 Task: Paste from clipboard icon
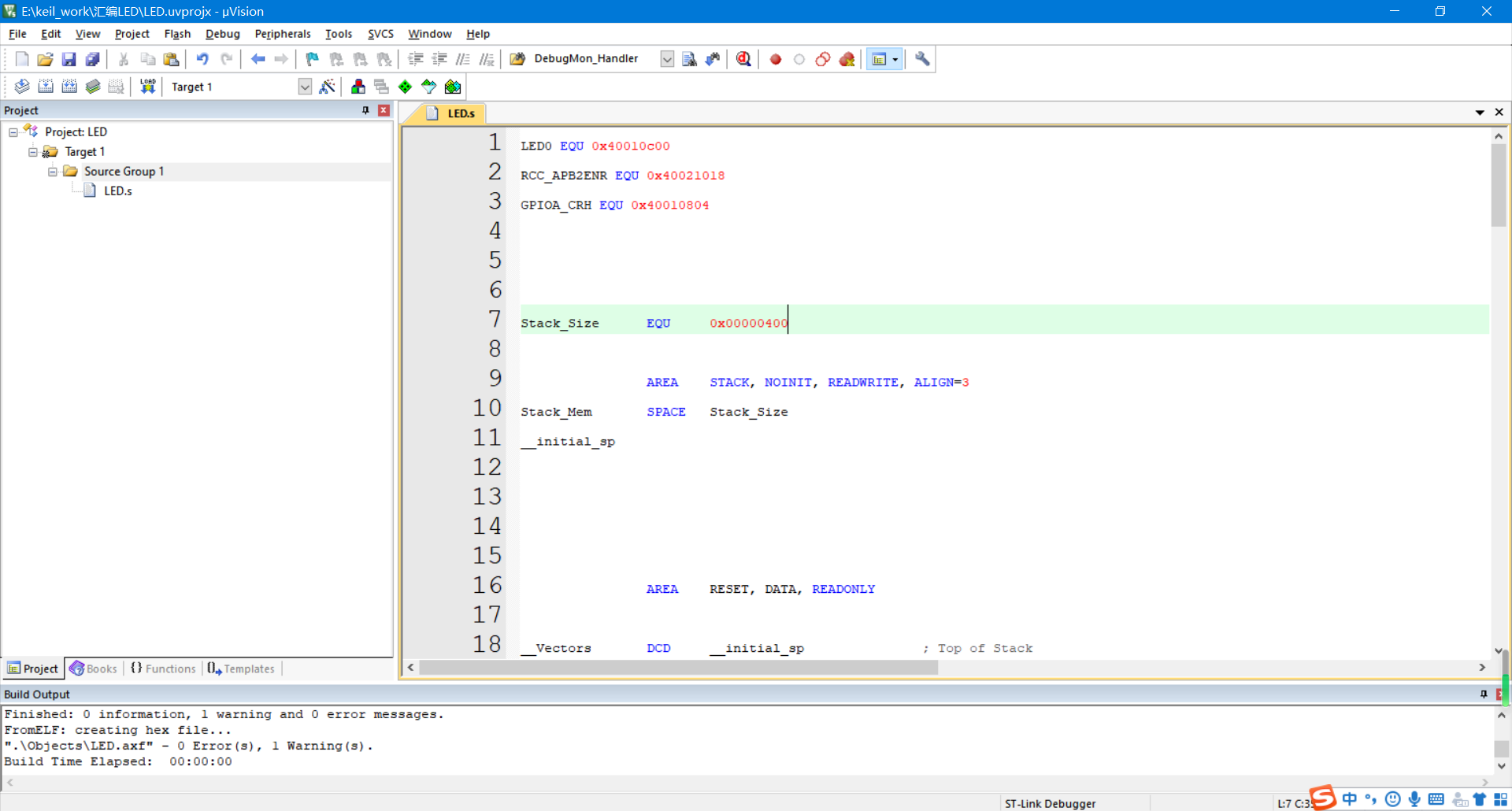click(x=171, y=59)
